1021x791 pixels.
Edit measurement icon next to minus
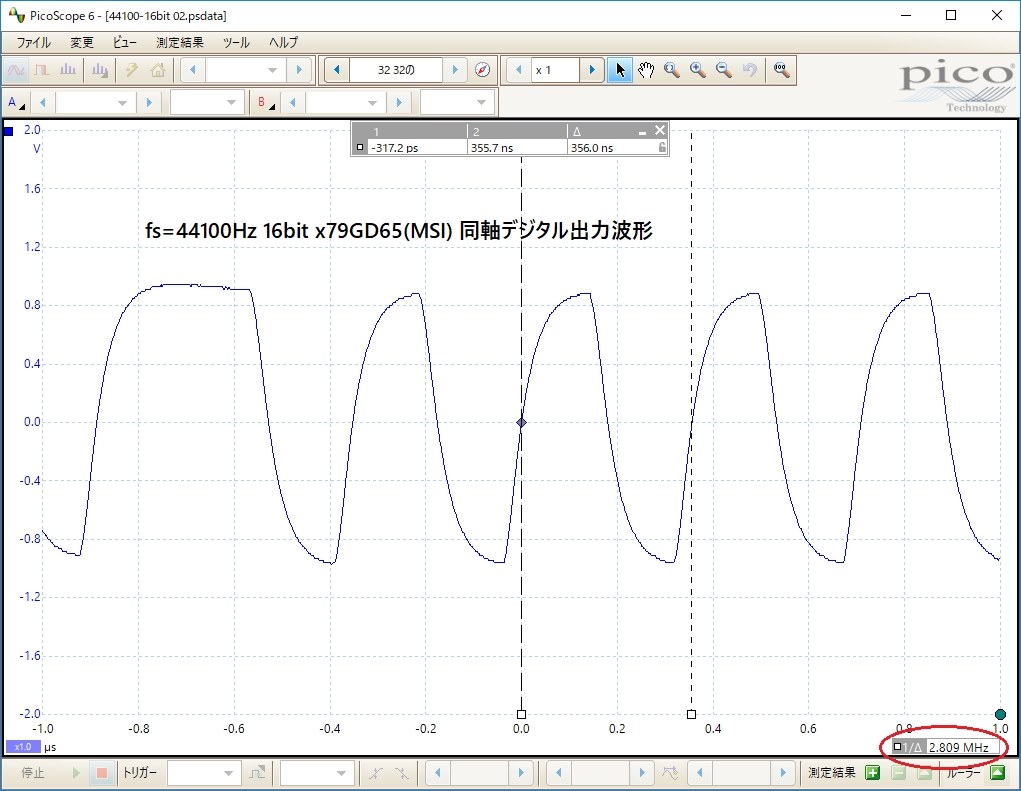coord(924,773)
